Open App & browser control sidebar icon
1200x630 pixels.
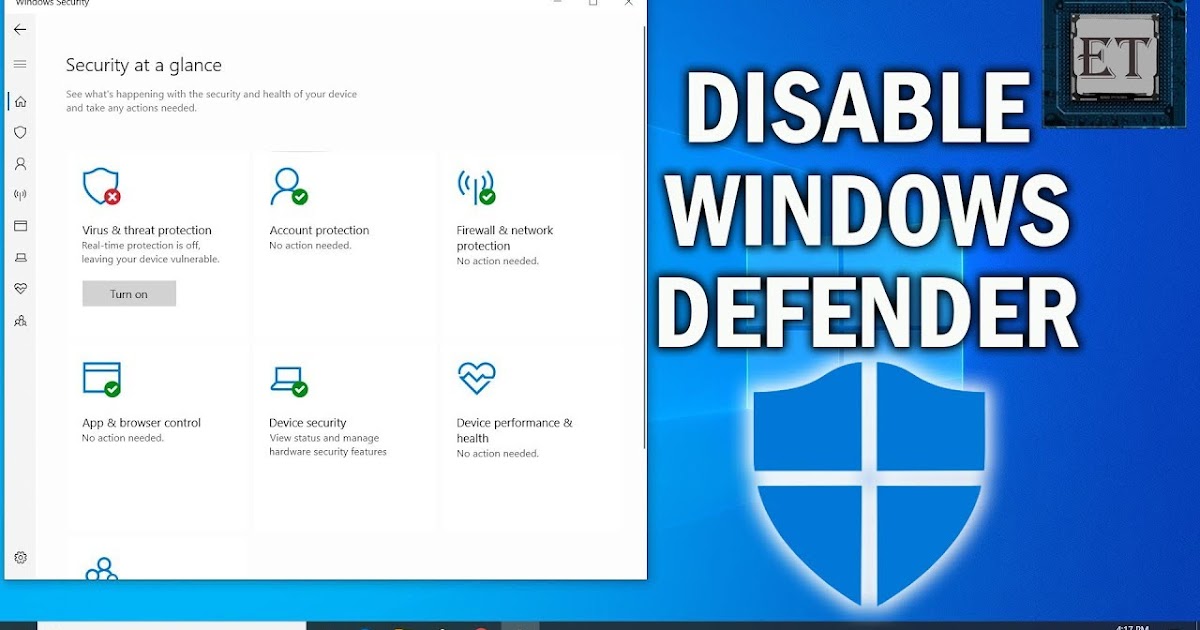click(x=20, y=226)
